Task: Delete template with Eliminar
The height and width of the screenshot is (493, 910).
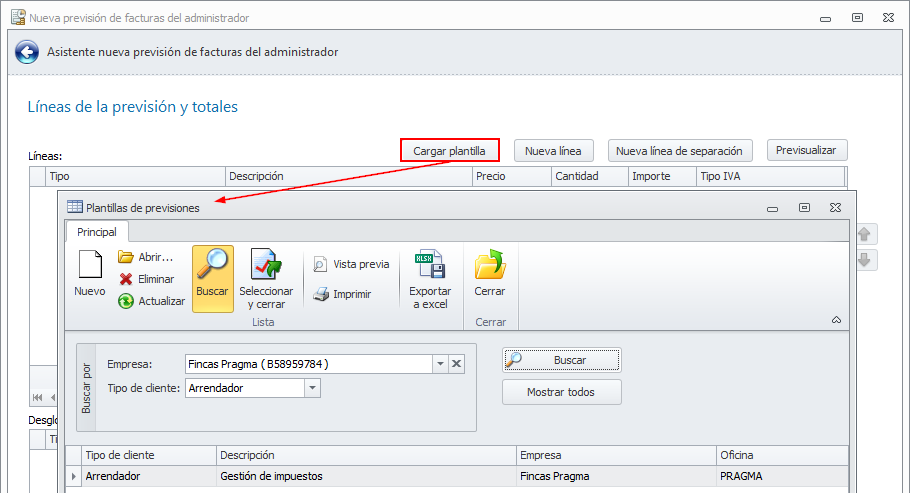Action: (x=146, y=279)
